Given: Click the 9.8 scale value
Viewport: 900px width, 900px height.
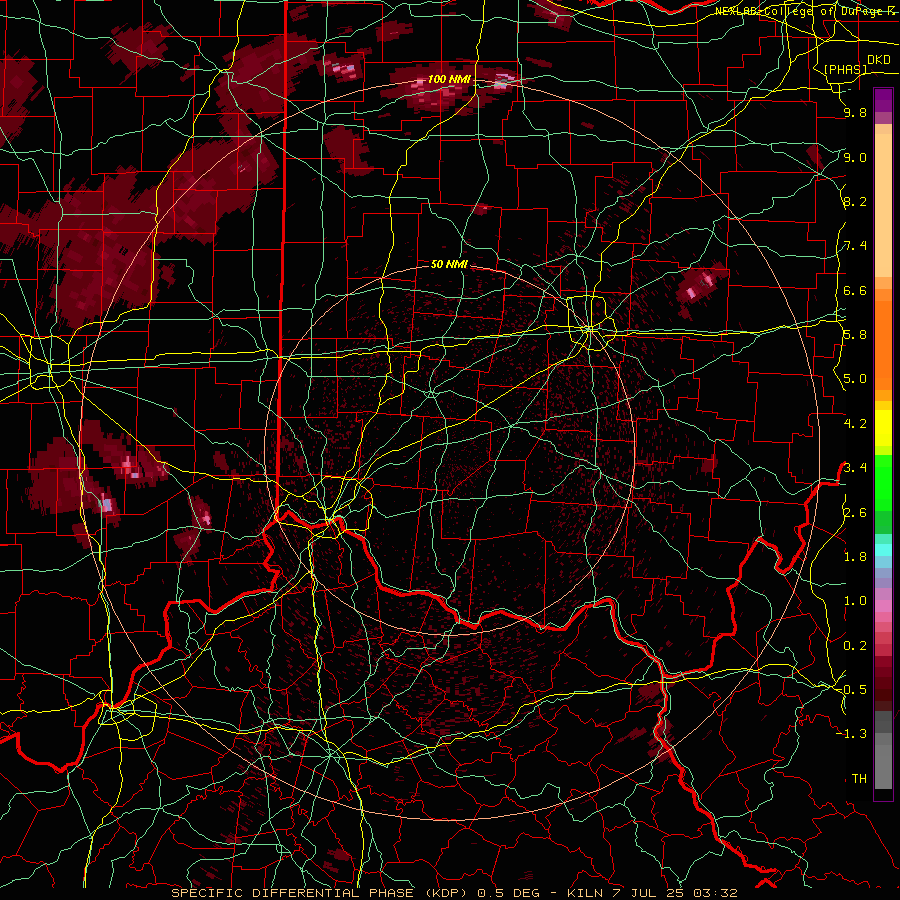Looking at the screenshot, I should (855, 113).
